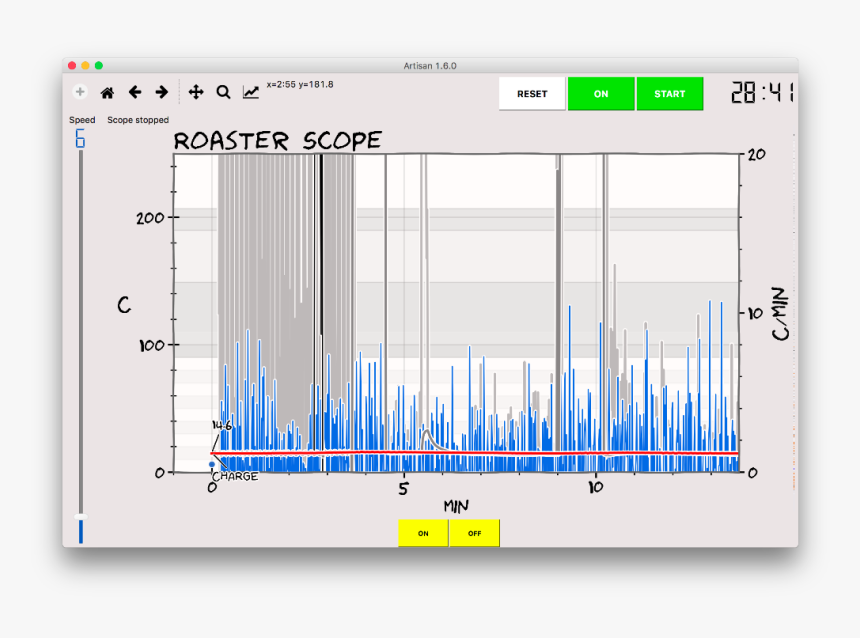Click the MIN x-axis label
The height and width of the screenshot is (638, 860).
(456, 507)
